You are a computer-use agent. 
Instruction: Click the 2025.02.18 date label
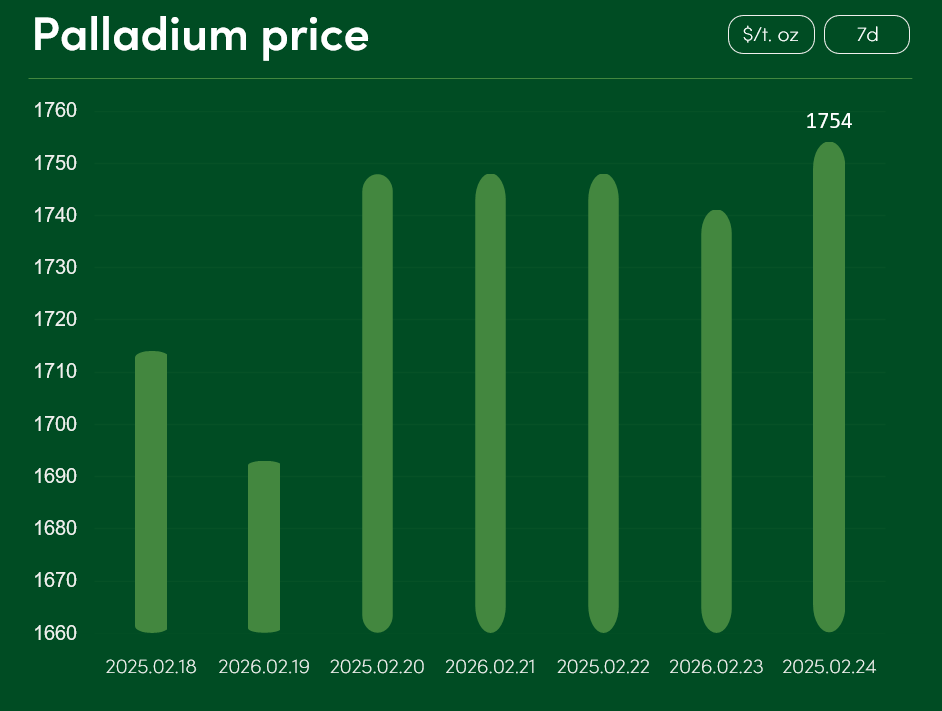(x=151, y=667)
